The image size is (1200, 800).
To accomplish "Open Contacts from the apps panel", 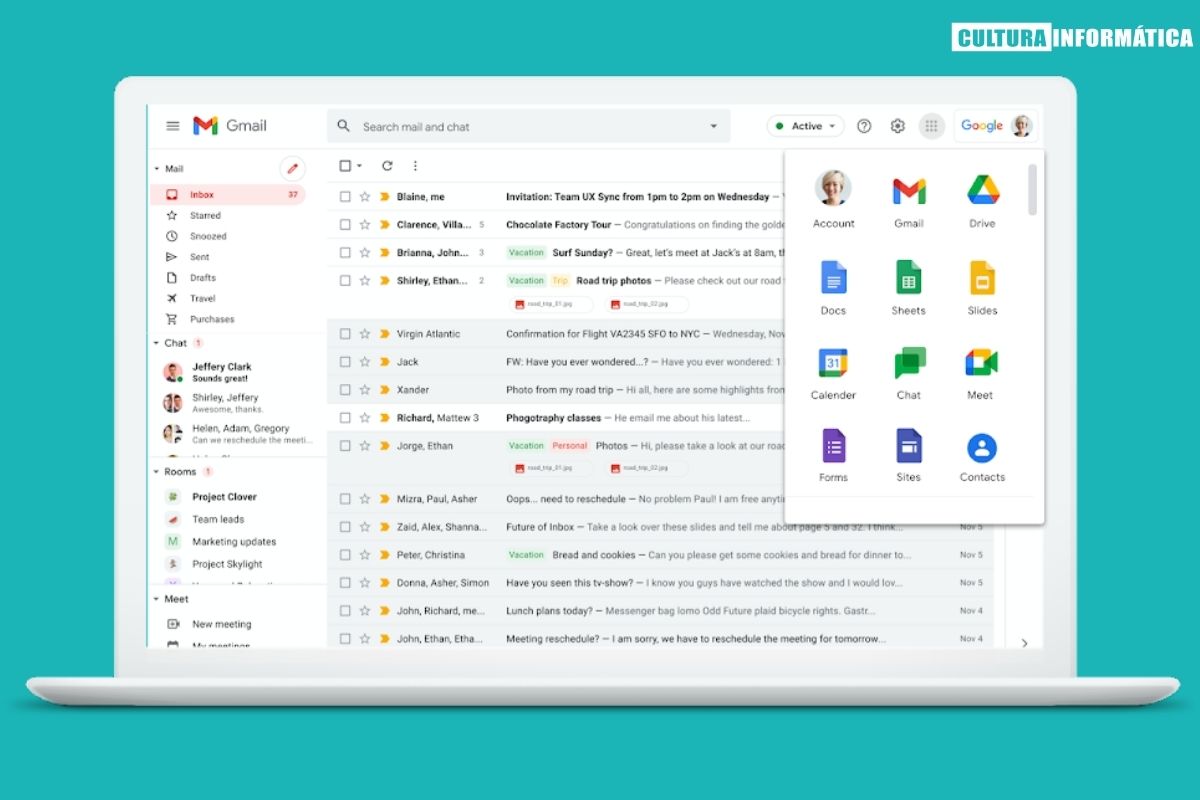I will tap(982, 456).
